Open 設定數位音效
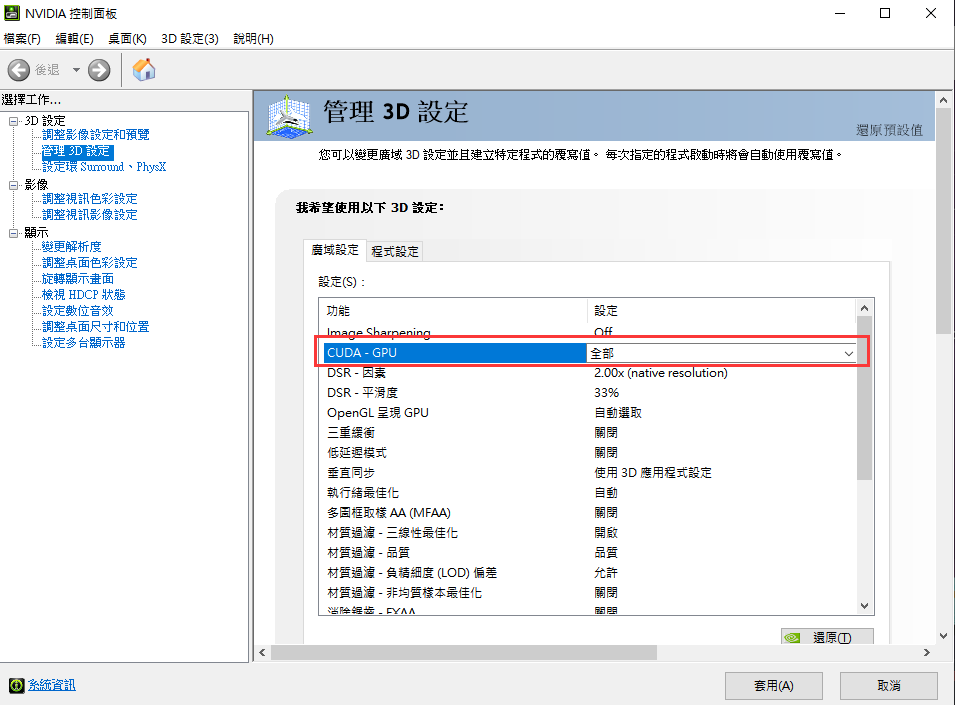This screenshot has height=705, width=955. [x=77, y=311]
